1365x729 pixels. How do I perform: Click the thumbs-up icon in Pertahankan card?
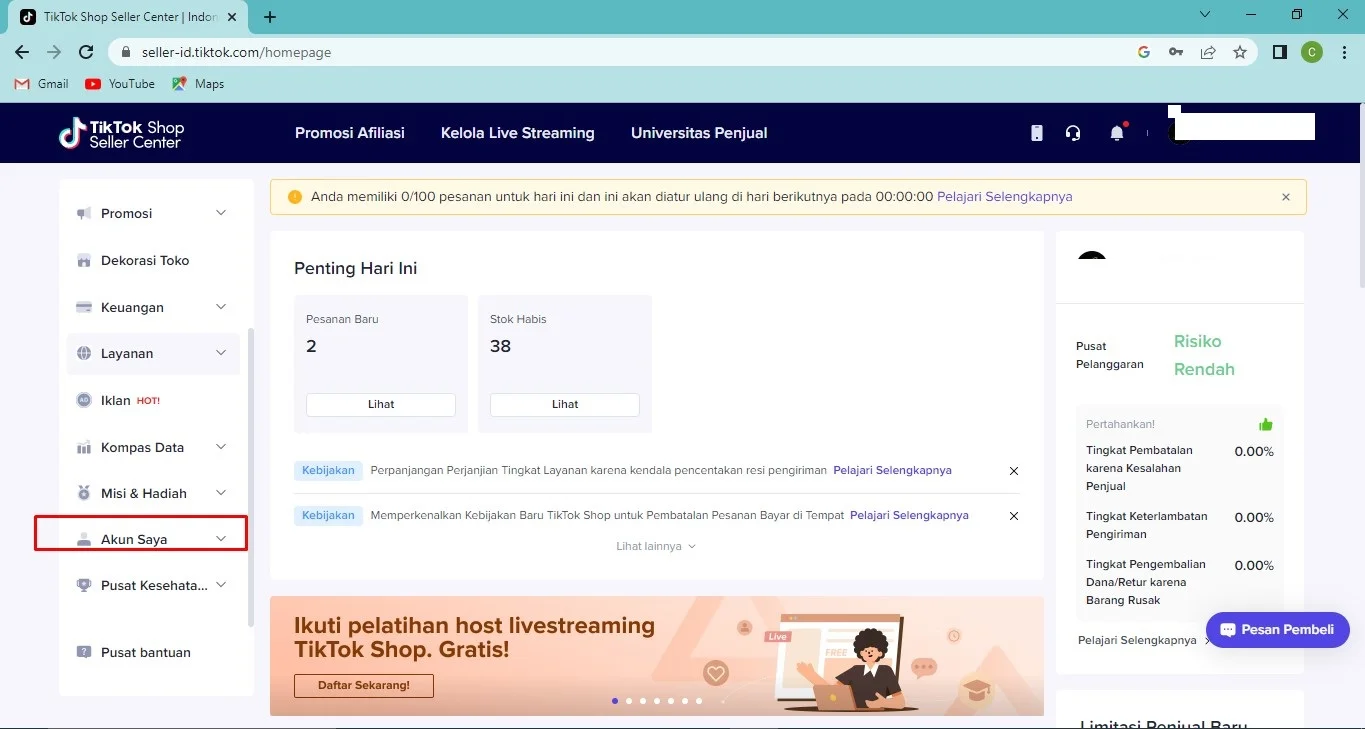pos(1266,424)
